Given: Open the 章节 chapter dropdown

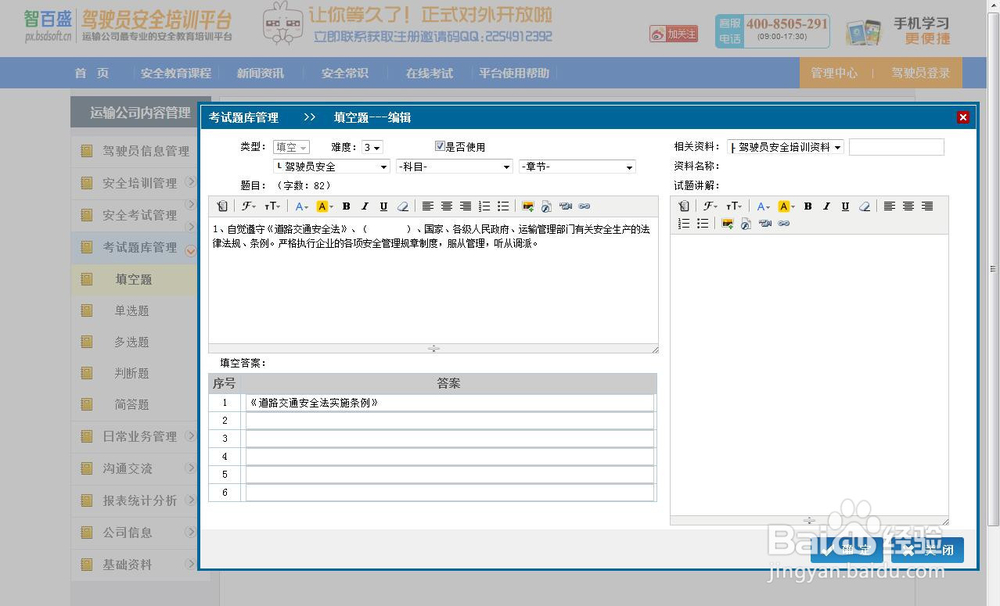Looking at the screenshot, I should tap(577, 166).
